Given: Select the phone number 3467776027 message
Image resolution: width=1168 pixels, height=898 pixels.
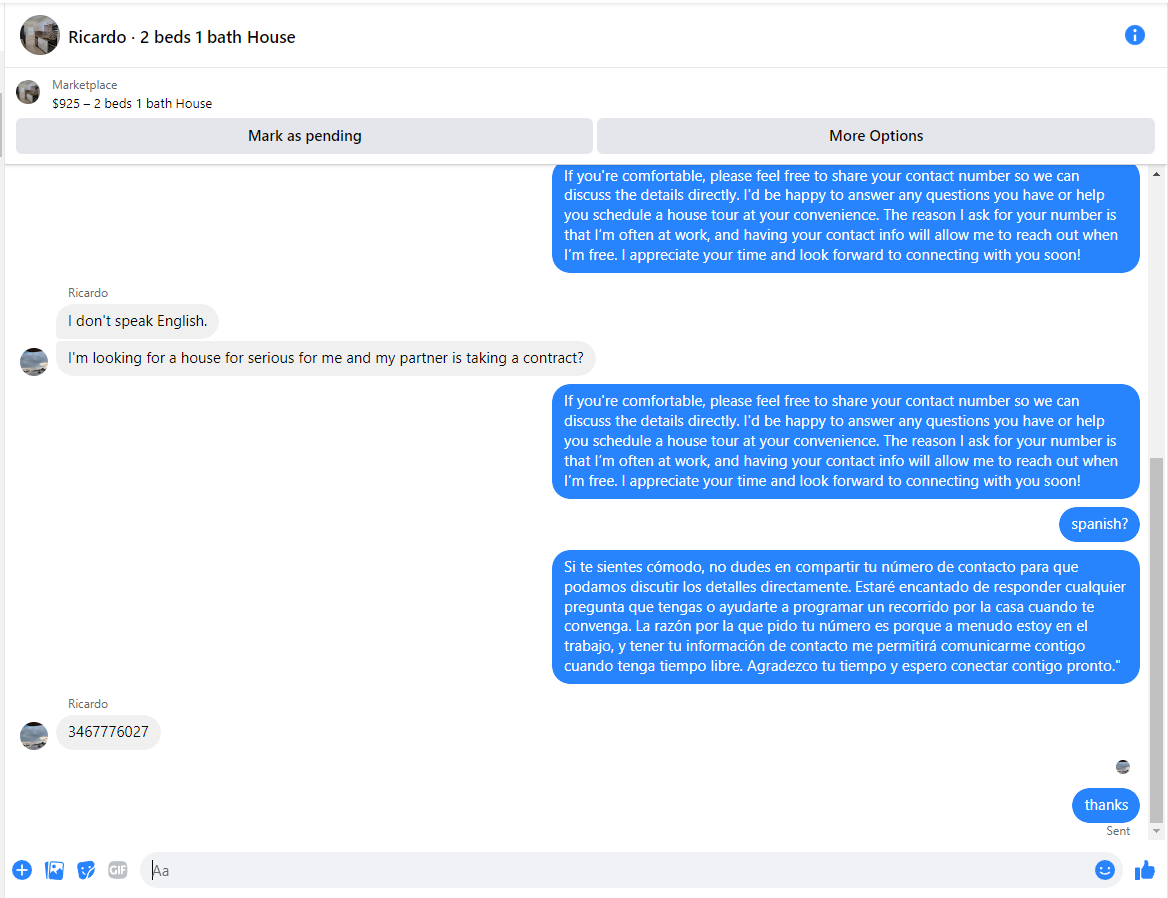Looking at the screenshot, I should click(108, 732).
